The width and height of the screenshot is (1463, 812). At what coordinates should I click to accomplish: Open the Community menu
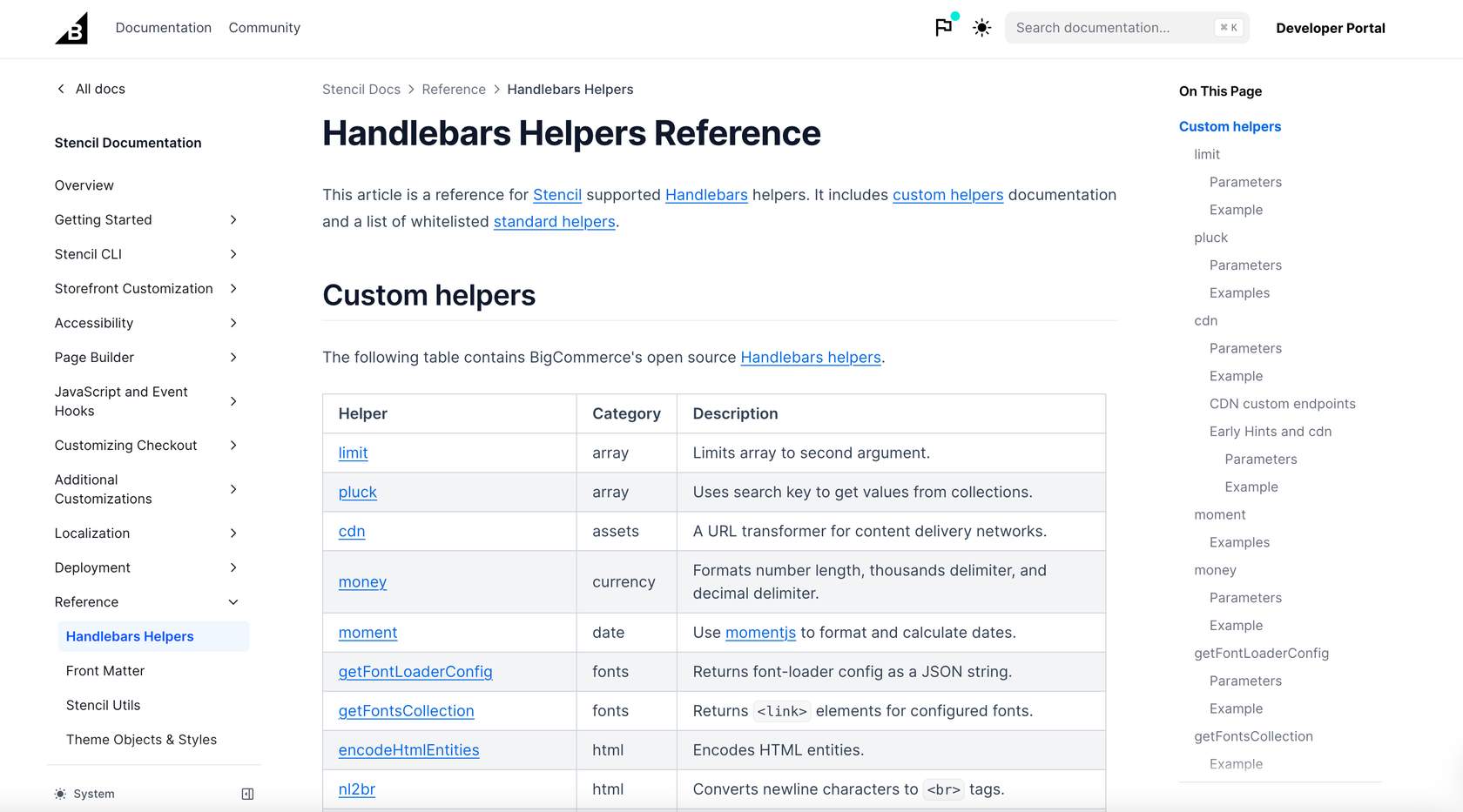[x=264, y=27]
